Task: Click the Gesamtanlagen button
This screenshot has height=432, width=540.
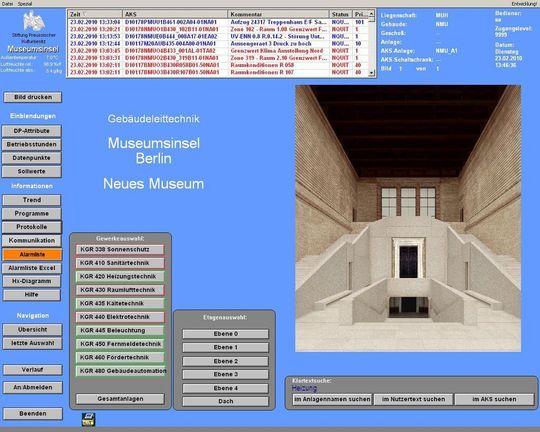Action: 120,399
